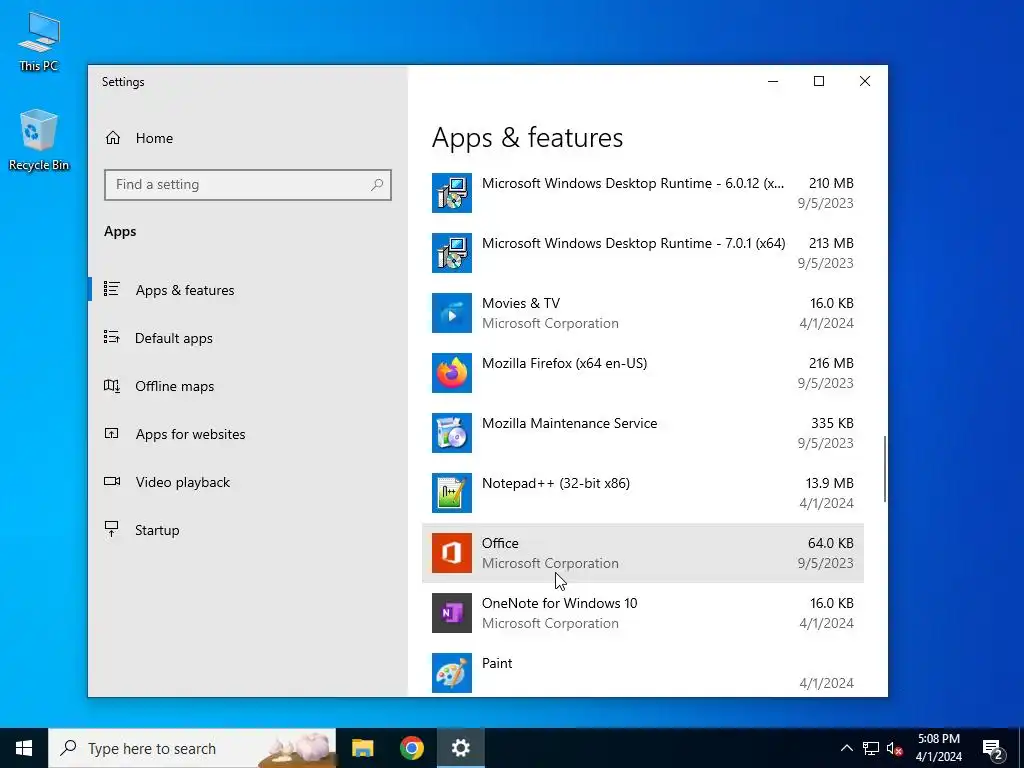
Task: Open Video playback settings page
Action: coord(183,482)
